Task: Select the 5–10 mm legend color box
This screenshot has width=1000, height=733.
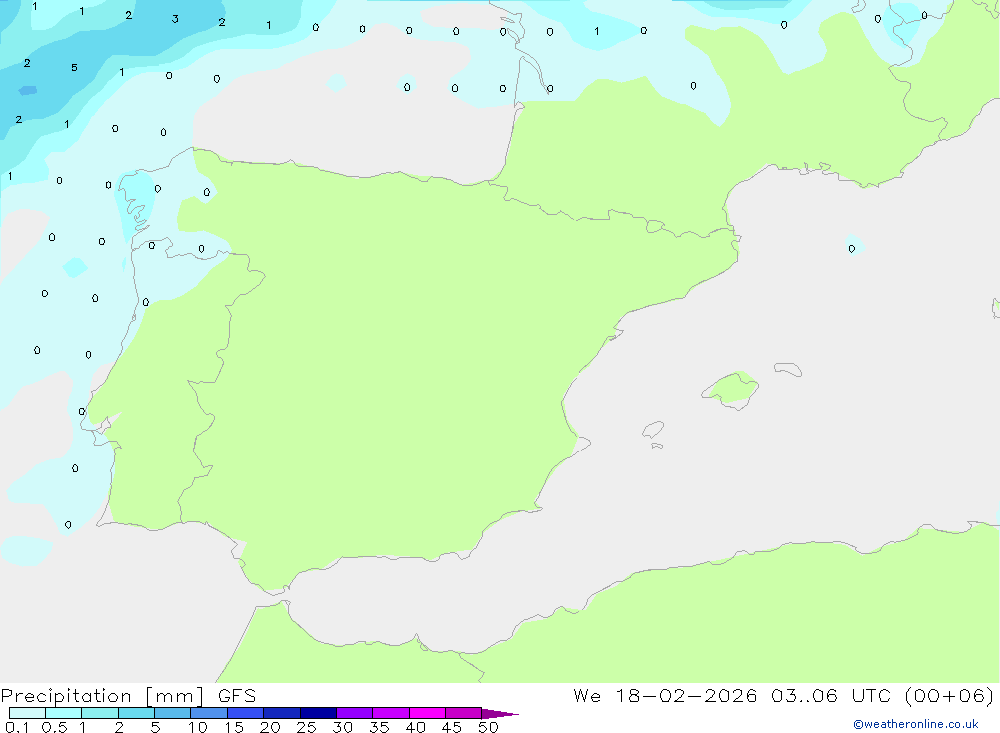Action: [173, 713]
